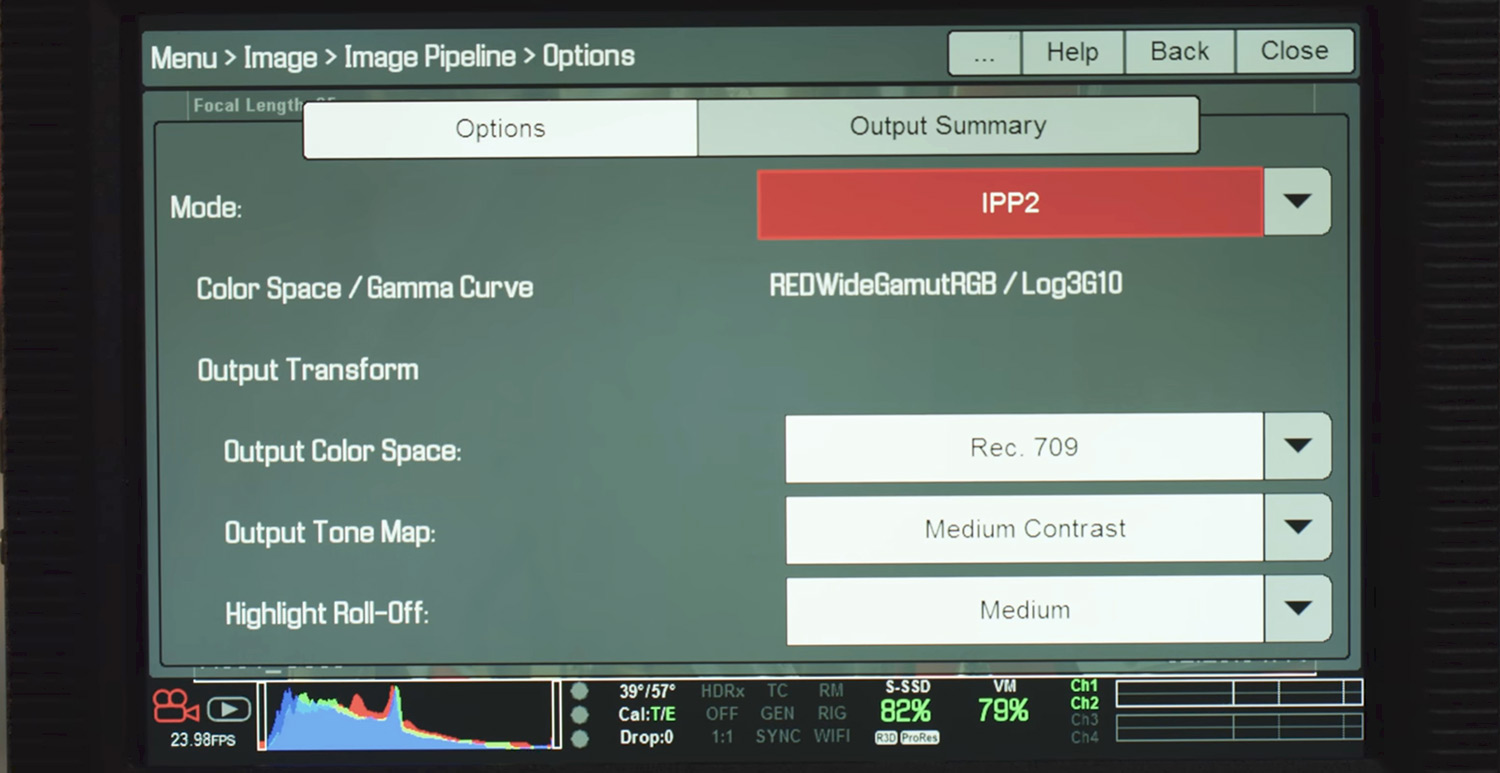The image size is (1500, 773).
Task: Tap the red camera record-mode icon
Action: [x=175, y=708]
